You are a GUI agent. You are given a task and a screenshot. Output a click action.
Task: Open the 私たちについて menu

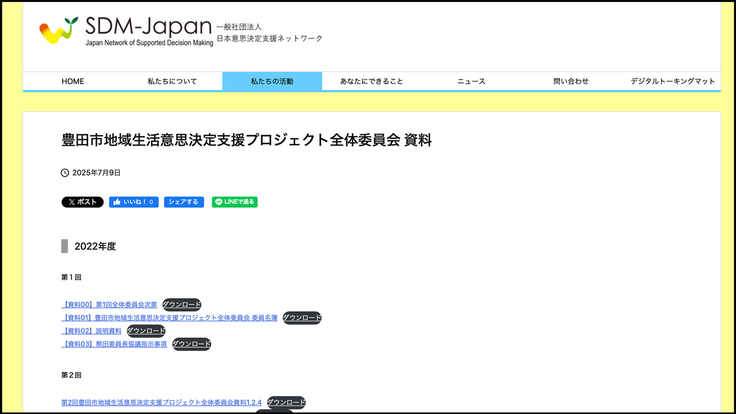click(x=172, y=81)
